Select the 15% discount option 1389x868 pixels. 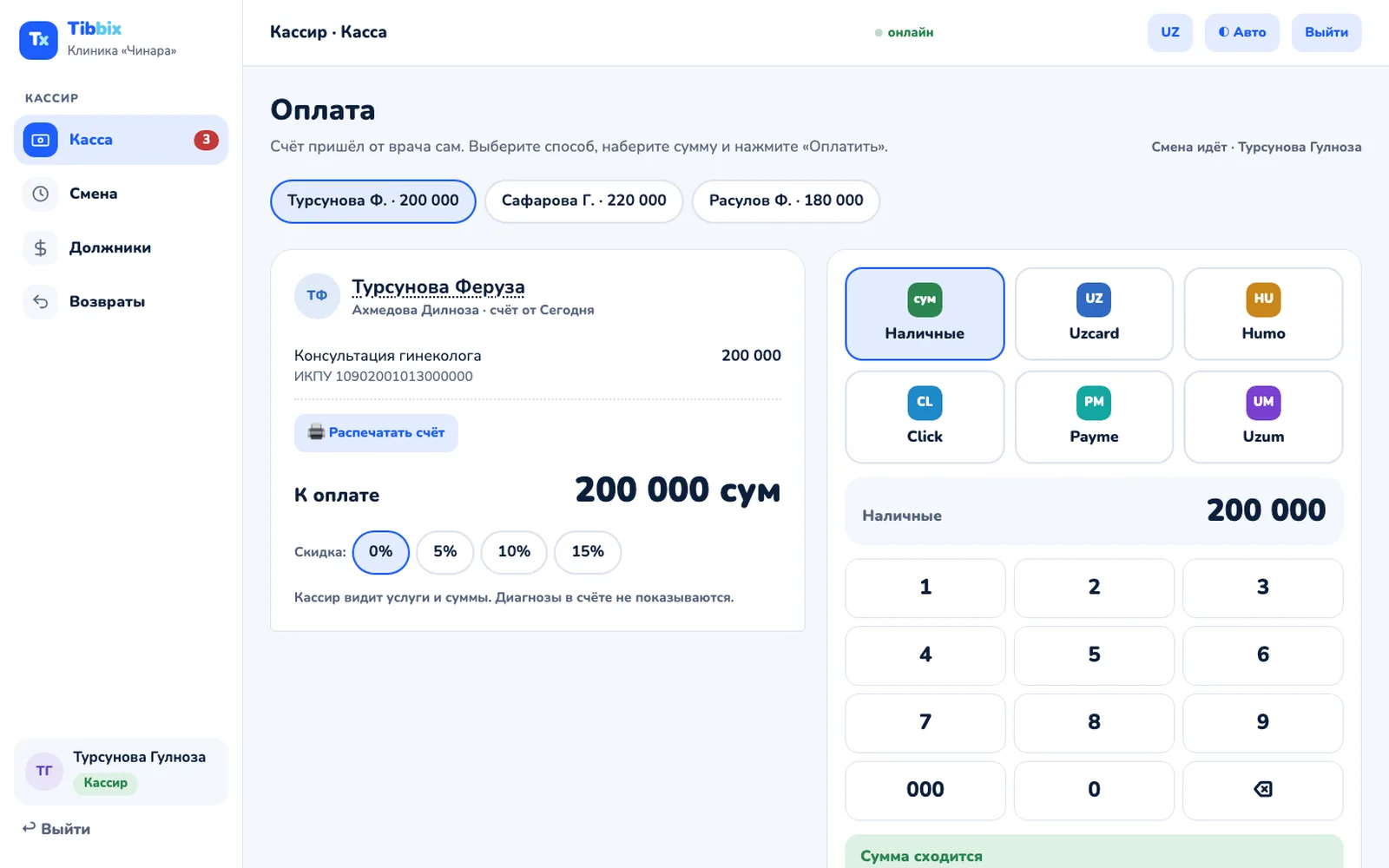(588, 552)
